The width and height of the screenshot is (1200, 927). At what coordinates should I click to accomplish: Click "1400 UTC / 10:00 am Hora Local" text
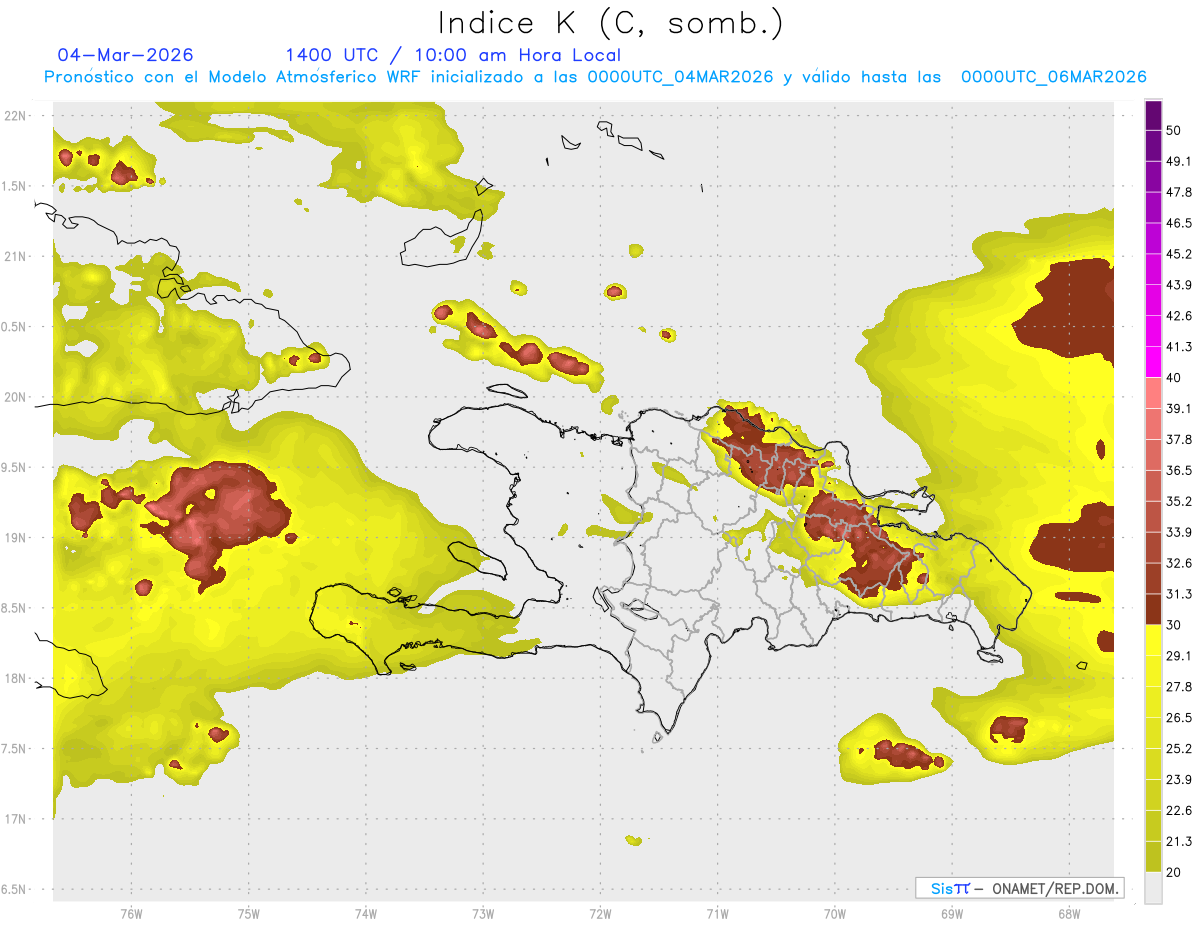tap(453, 55)
